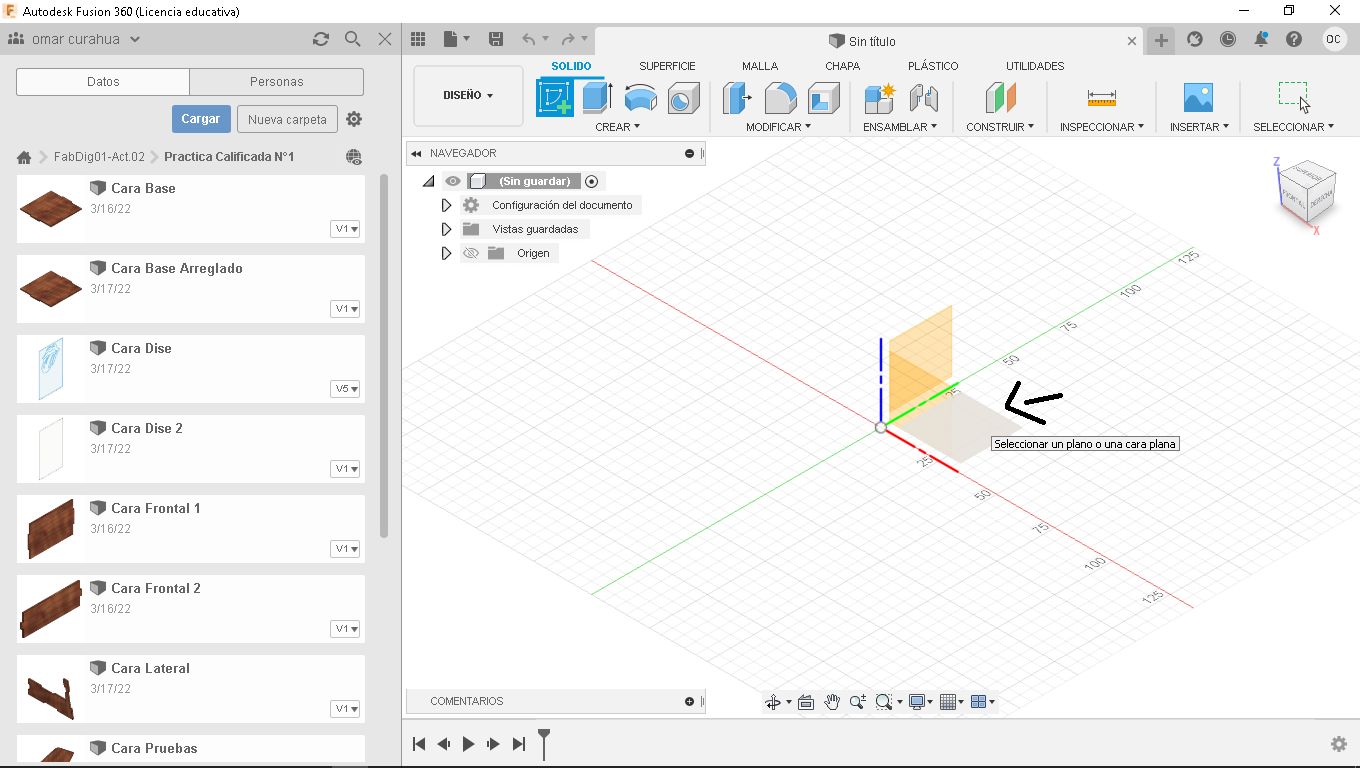
Task: Select the Zoom magnifier tool
Action: click(857, 702)
